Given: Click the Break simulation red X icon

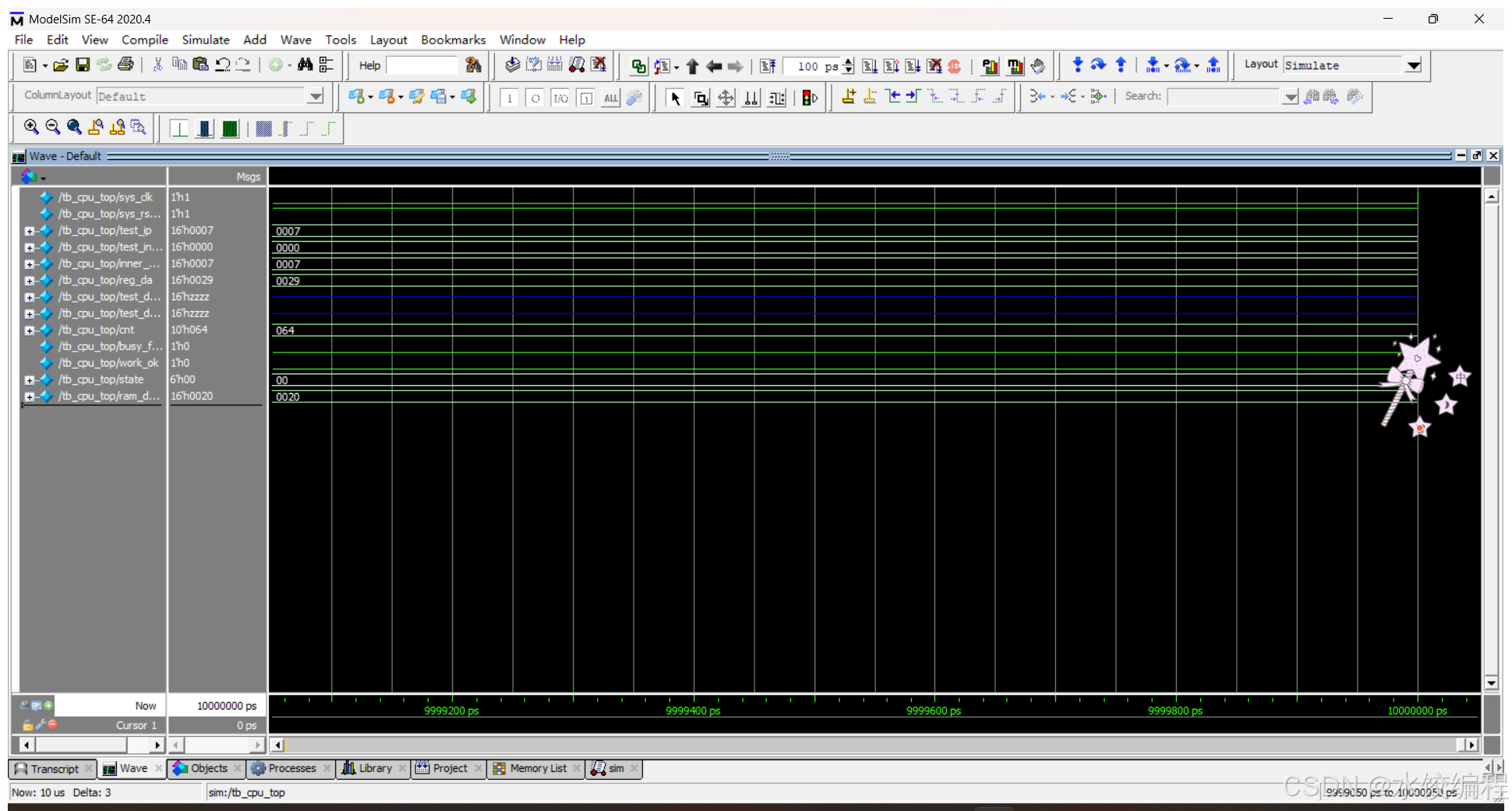Looking at the screenshot, I should point(599,66).
